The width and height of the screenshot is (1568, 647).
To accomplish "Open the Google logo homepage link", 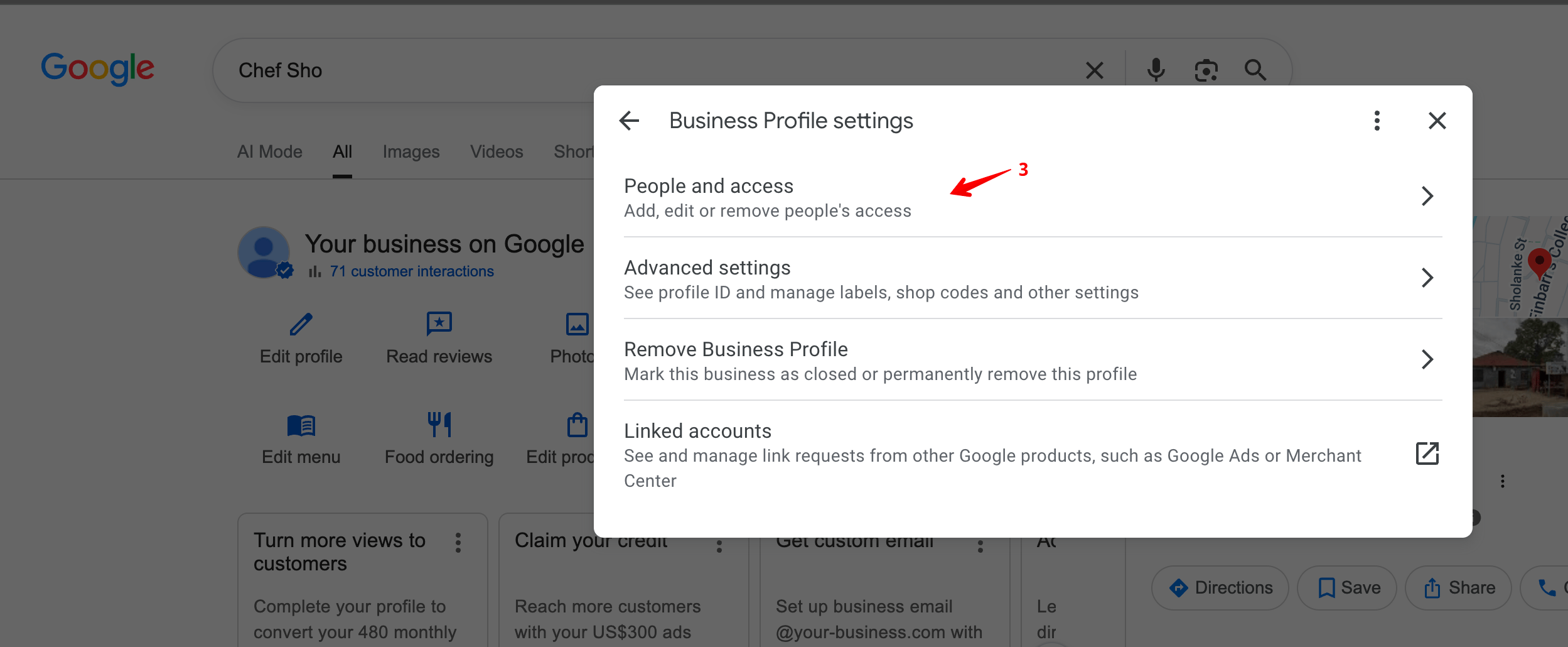I will (x=97, y=69).
